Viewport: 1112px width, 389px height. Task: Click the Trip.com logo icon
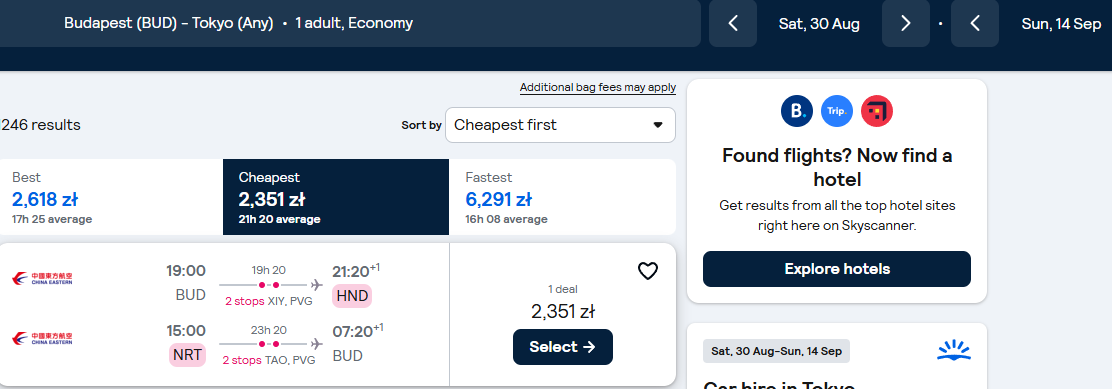[x=837, y=111]
